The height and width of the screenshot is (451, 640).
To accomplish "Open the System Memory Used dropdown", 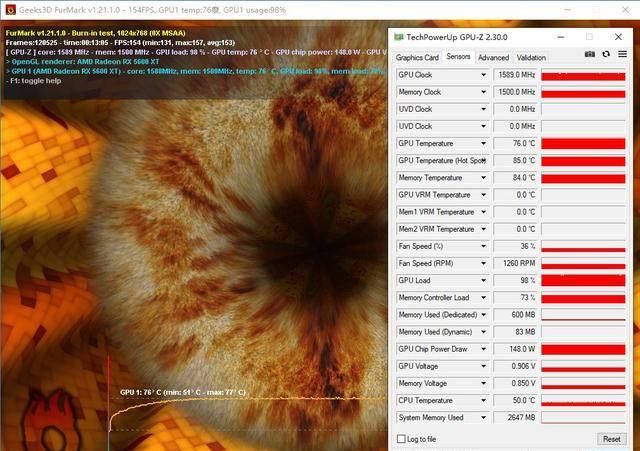I will (484, 418).
